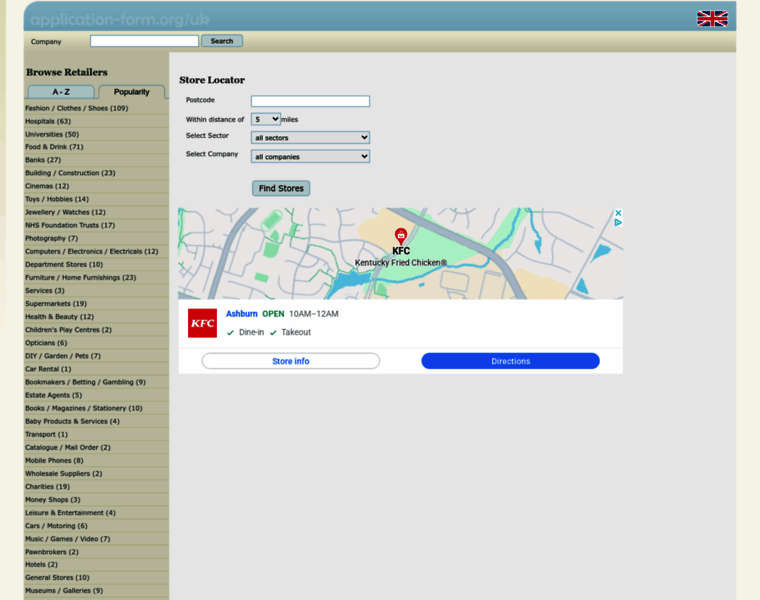760x600 pixels.
Task: Open Car Rental (1) category
Action: (48, 369)
